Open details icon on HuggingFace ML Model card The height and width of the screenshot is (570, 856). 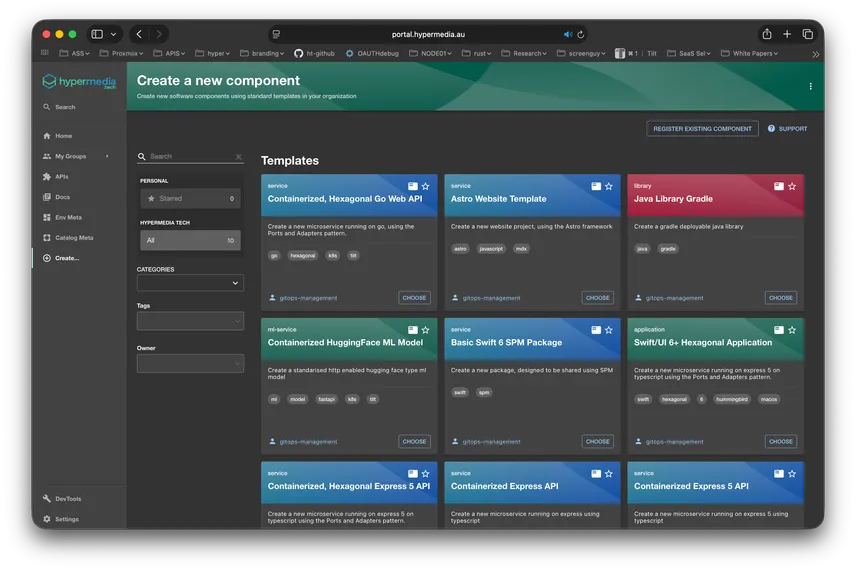coord(413,330)
